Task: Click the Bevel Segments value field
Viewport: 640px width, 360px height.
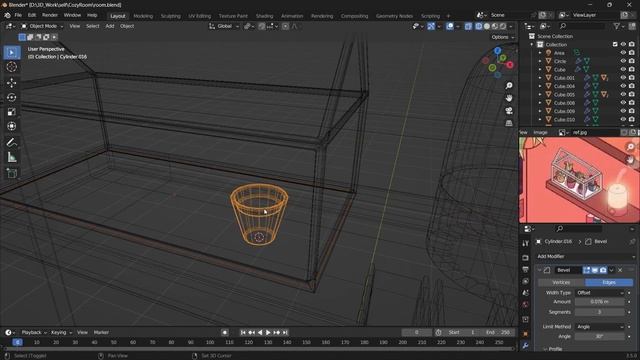Action: [x=600, y=312]
